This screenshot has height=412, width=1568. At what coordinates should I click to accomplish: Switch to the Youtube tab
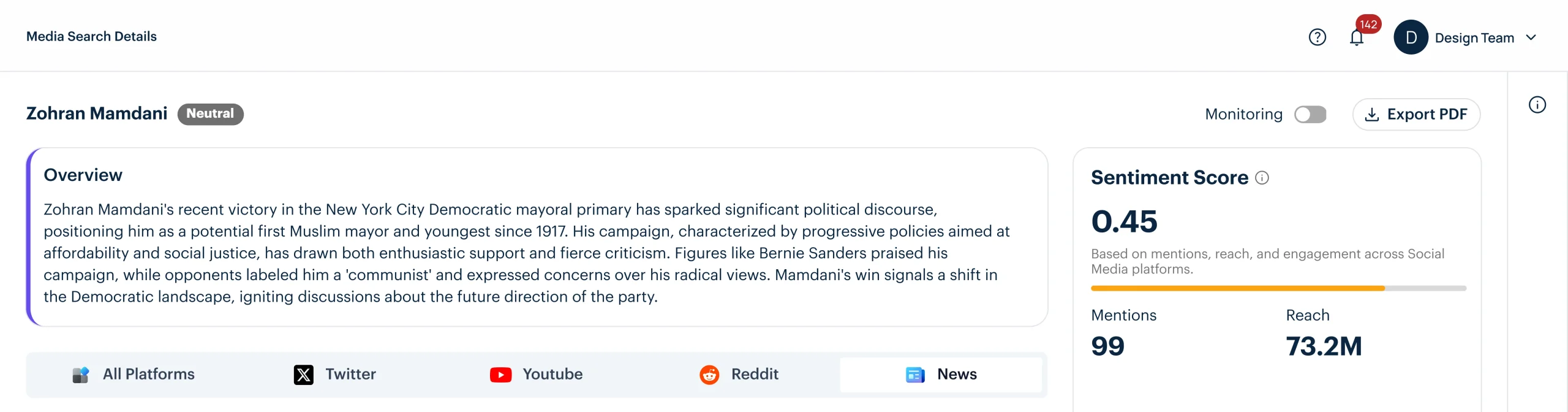click(x=536, y=375)
